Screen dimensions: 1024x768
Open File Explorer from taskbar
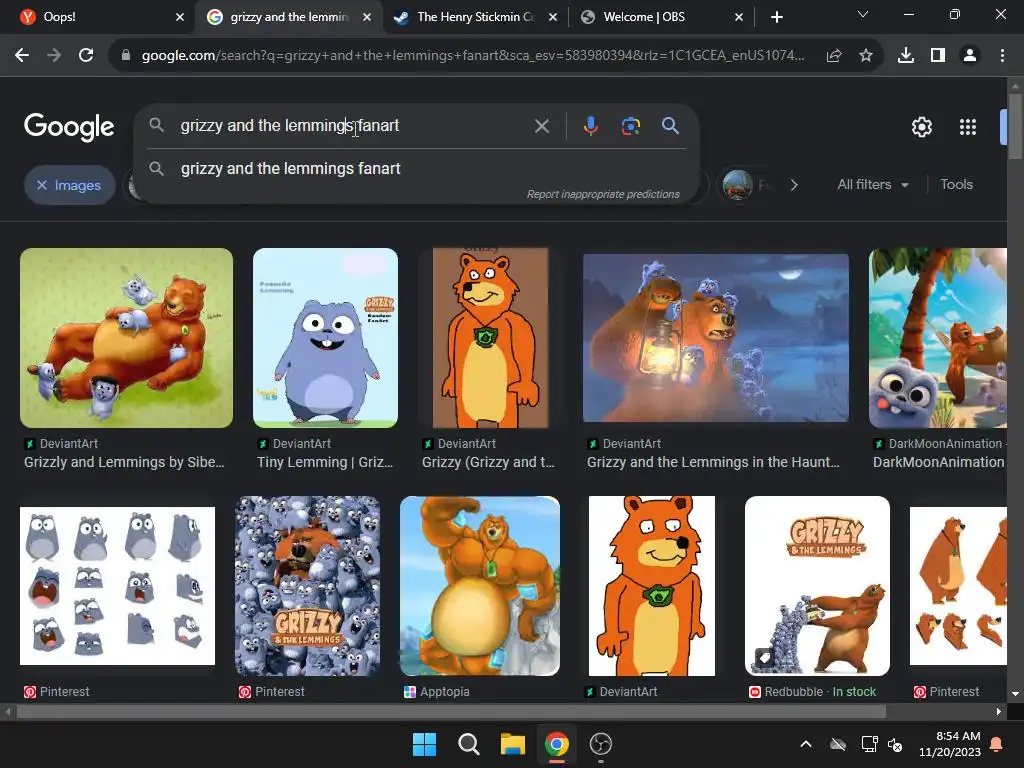(x=513, y=744)
